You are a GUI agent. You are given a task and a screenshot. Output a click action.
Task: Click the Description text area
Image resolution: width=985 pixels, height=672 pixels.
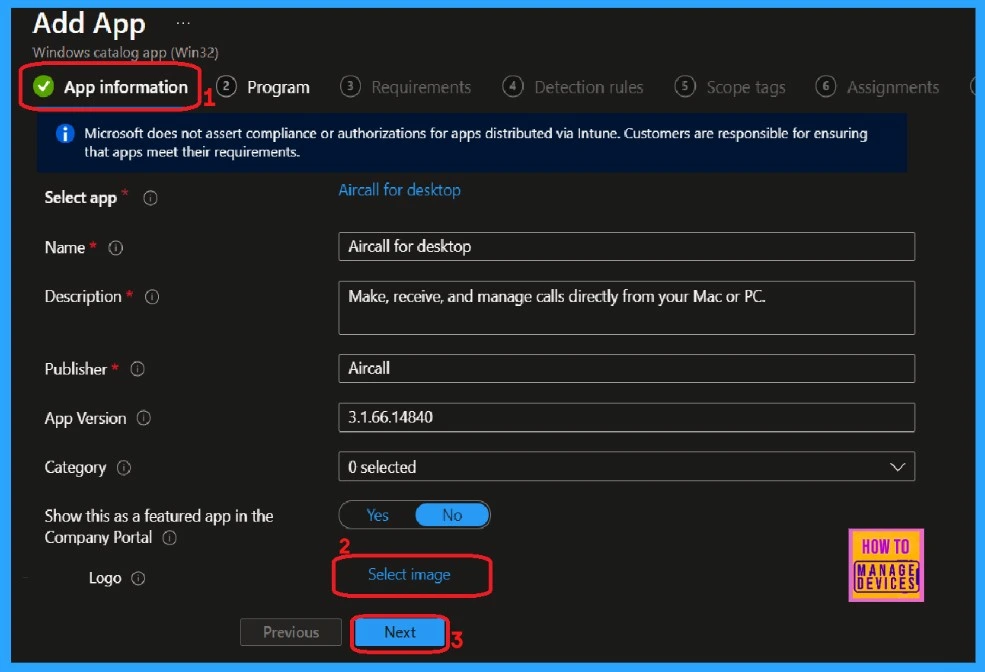coord(626,308)
